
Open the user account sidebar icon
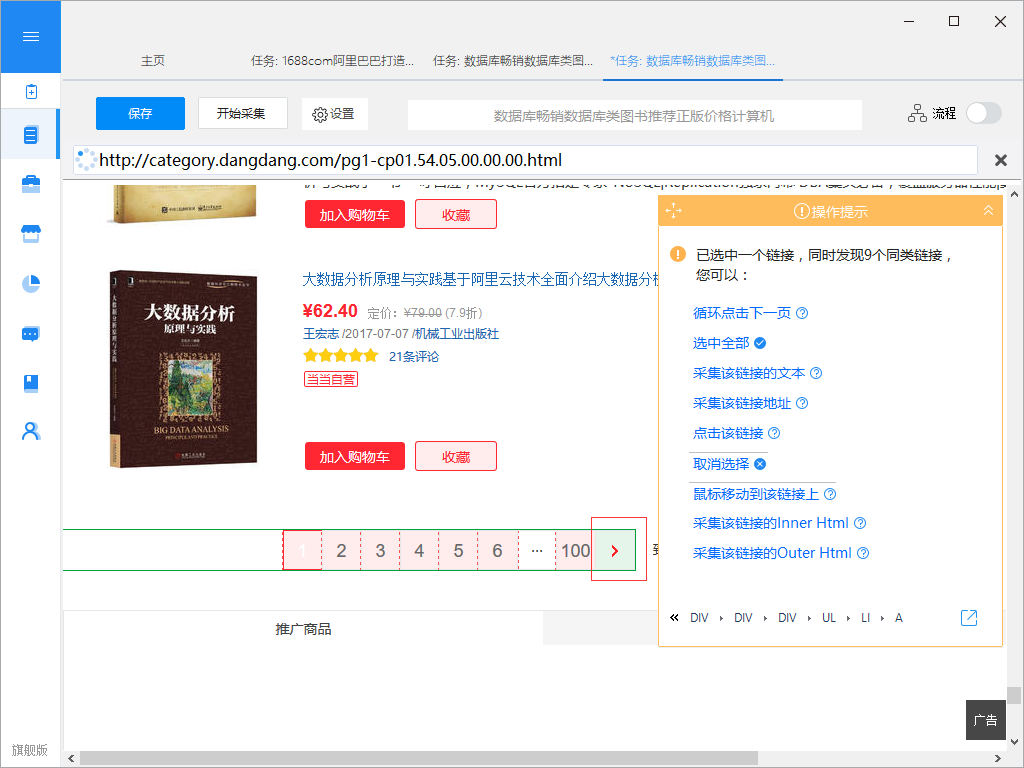coord(31,431)
